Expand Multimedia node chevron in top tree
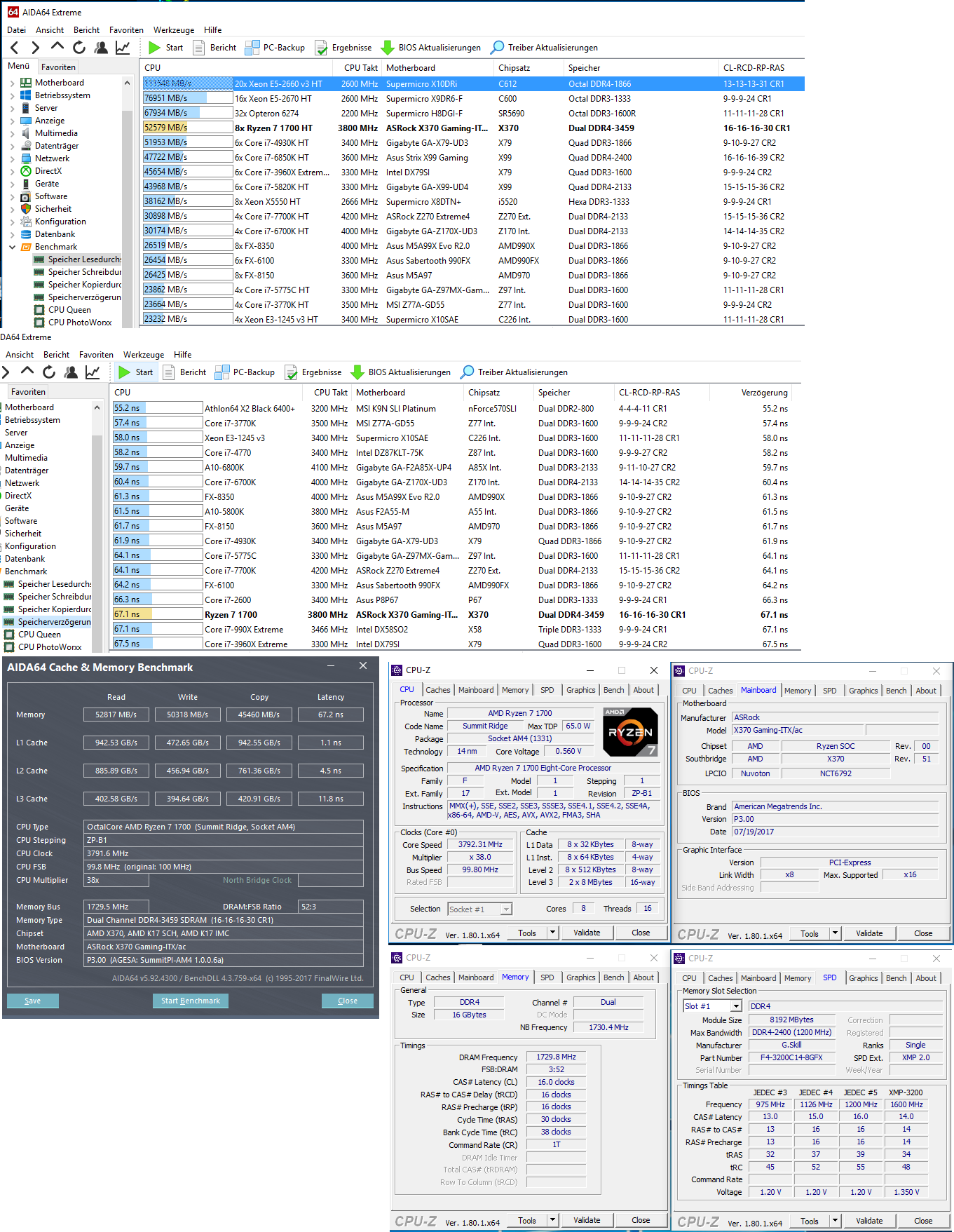The height and width of the screenshot is (1232, 954). 12,133
